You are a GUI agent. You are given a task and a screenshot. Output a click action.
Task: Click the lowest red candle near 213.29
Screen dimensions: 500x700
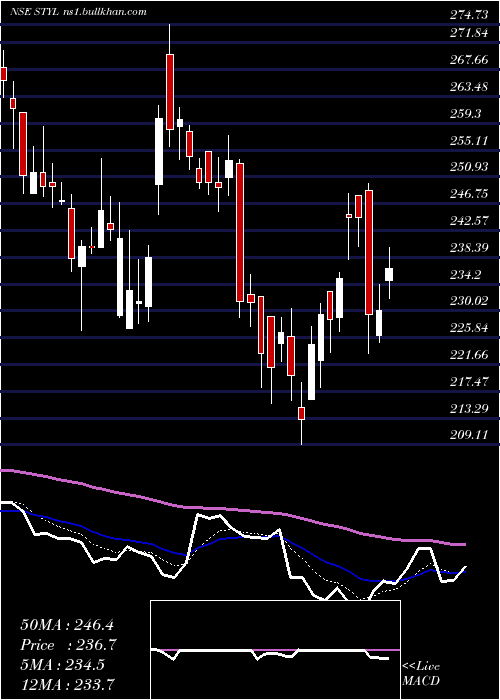click(x=301, y=413)
